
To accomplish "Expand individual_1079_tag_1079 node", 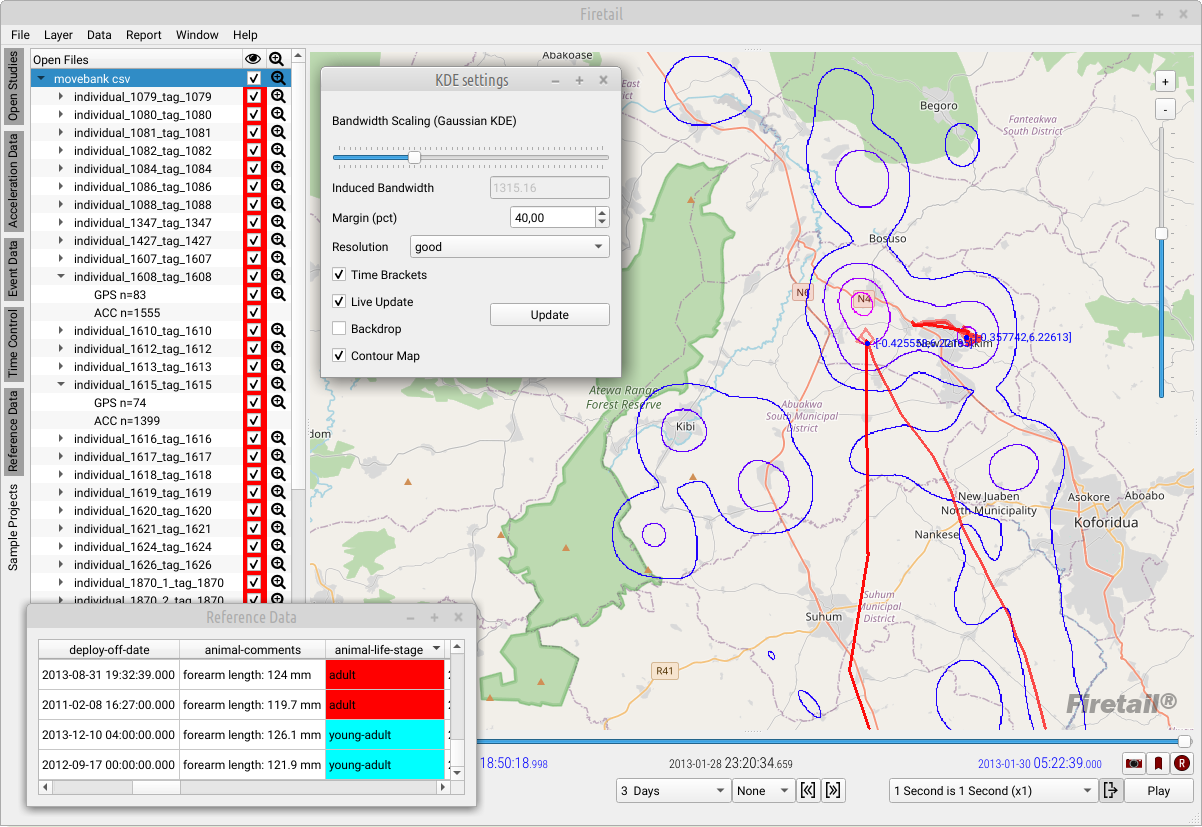I will pyautogui.click(x=61, y=97).
